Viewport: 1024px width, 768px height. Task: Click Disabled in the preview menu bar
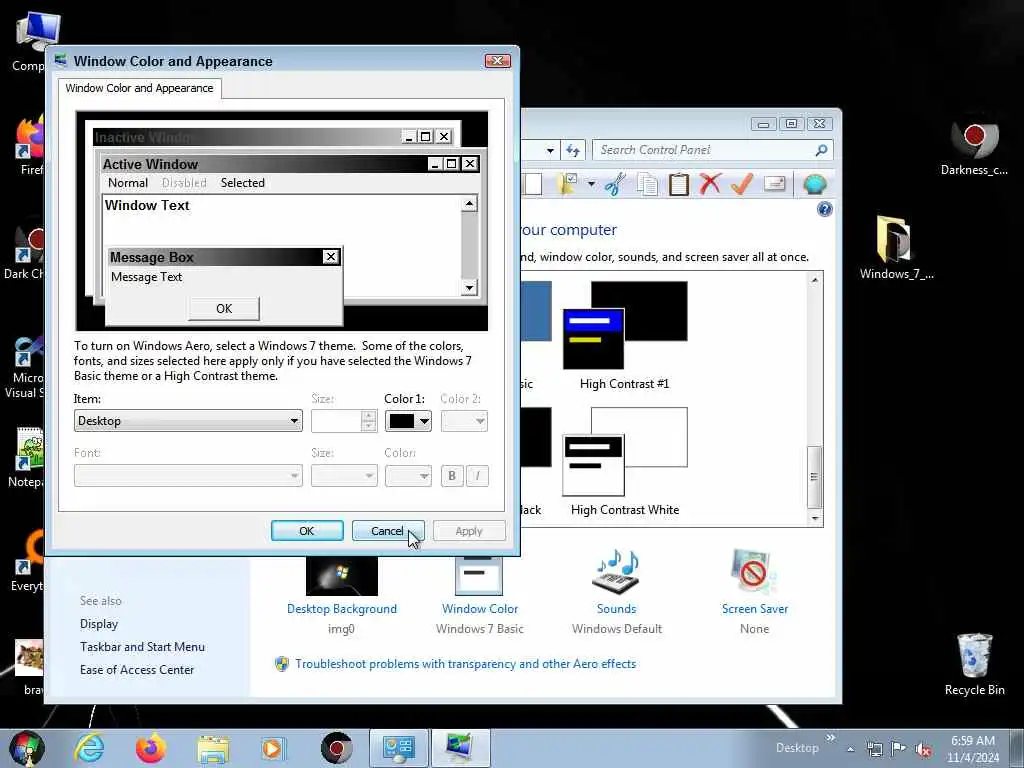[x=184, y=183]
